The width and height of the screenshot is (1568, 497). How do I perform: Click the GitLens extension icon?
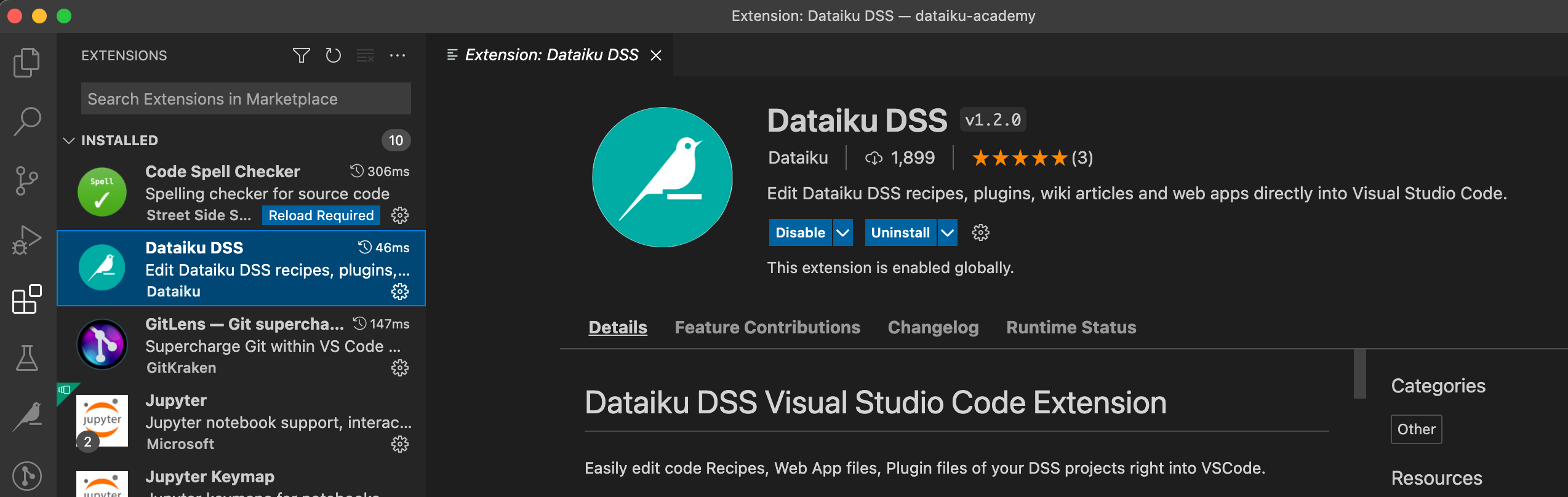[102, 344]
